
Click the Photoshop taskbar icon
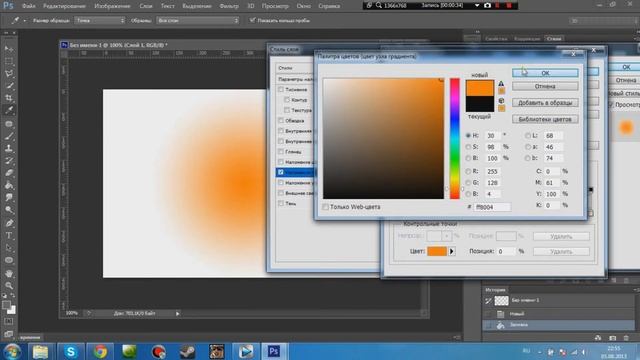point(273,351)
